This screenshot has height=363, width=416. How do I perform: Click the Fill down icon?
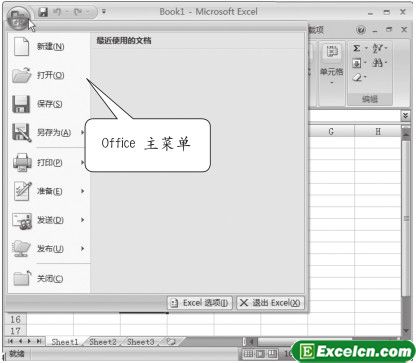click(356, 63)
